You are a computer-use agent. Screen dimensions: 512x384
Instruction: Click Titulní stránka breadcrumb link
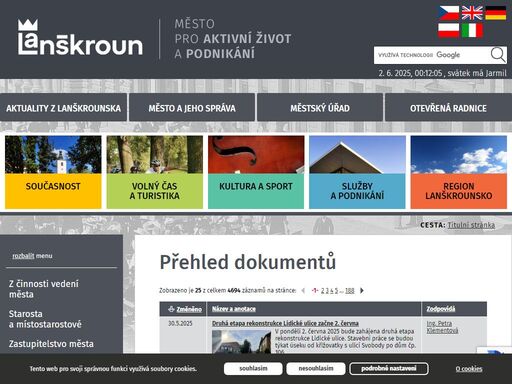pos(471,225)
